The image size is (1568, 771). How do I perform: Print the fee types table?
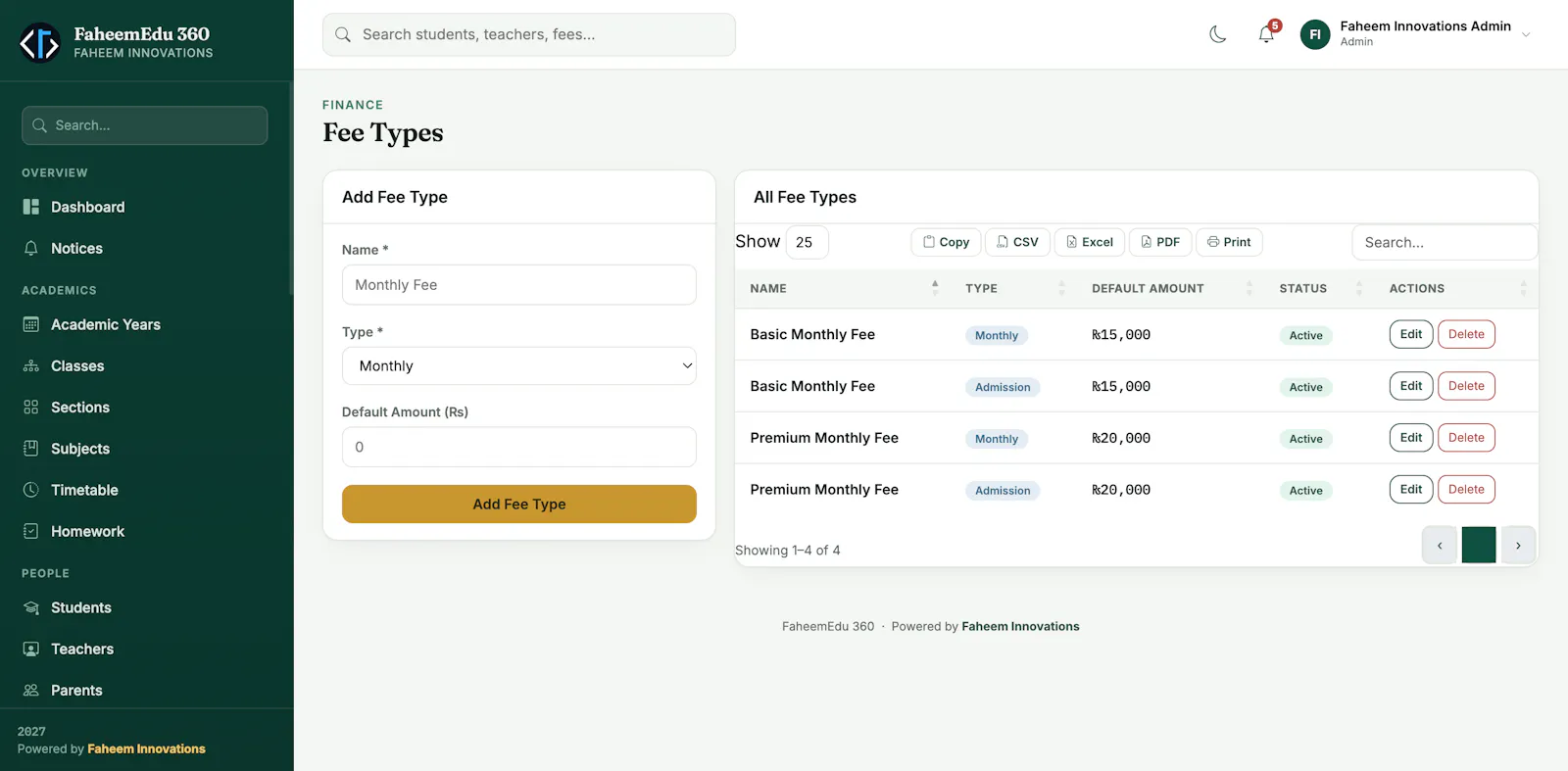[1229, 242]
